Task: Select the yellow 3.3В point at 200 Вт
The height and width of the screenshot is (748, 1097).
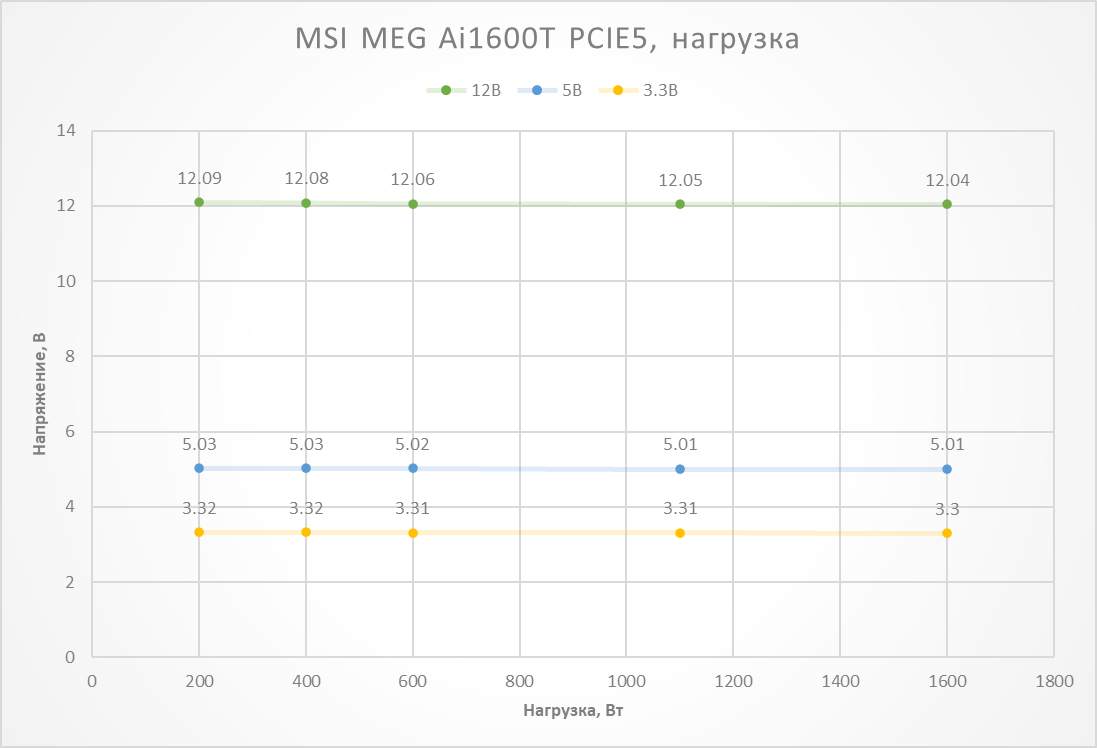Action: coord(199,532)
